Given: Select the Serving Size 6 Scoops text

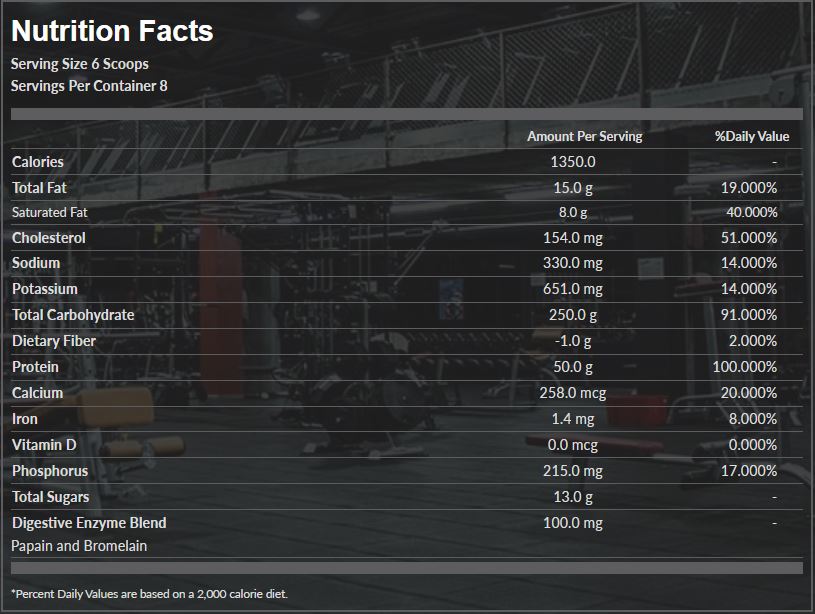Looking at the screenshot, I should tap(80, 64).
